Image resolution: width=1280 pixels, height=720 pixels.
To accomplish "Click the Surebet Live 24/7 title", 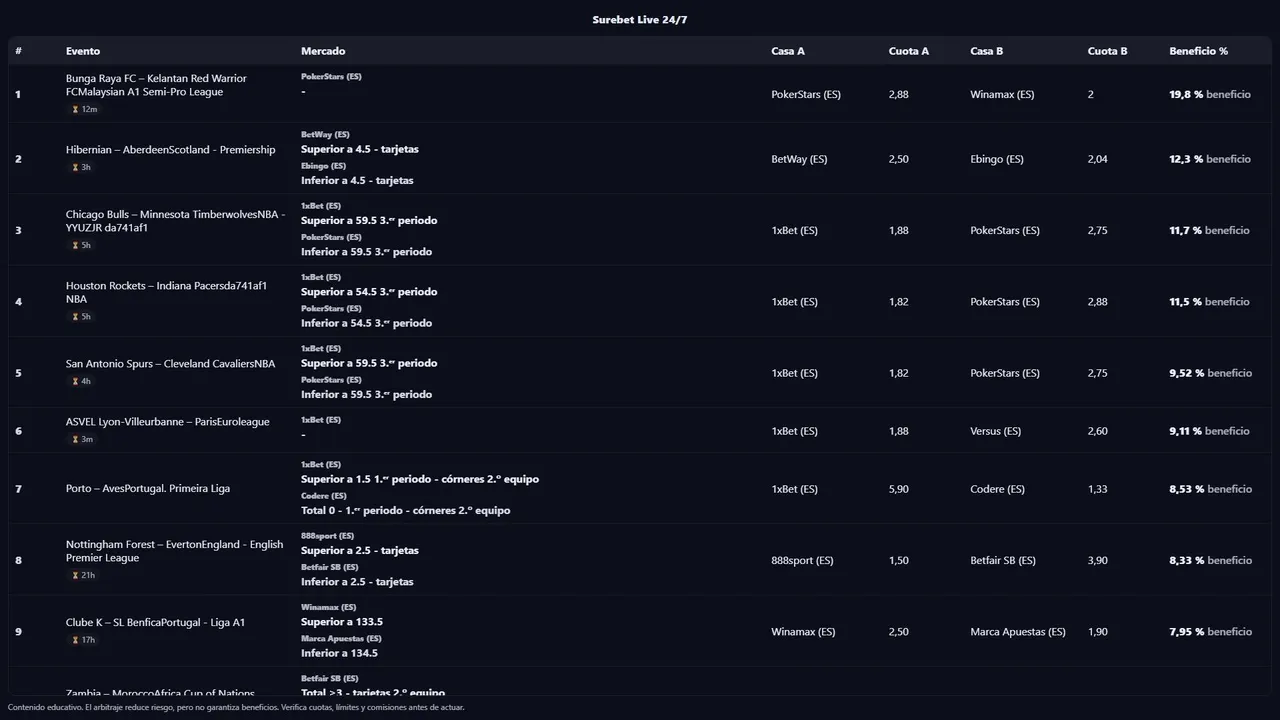I will (x=639, y=20).
